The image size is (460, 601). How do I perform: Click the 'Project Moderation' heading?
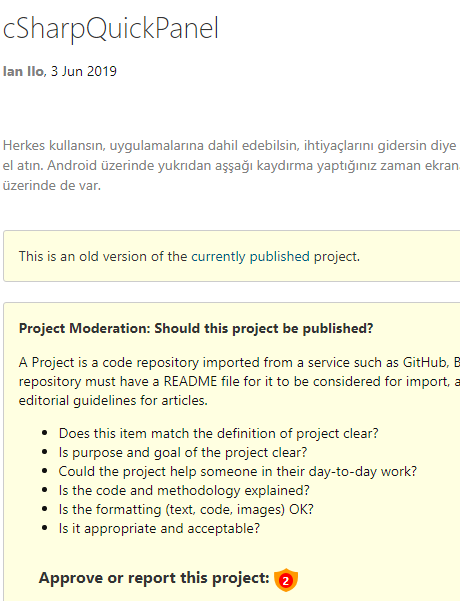196,328
